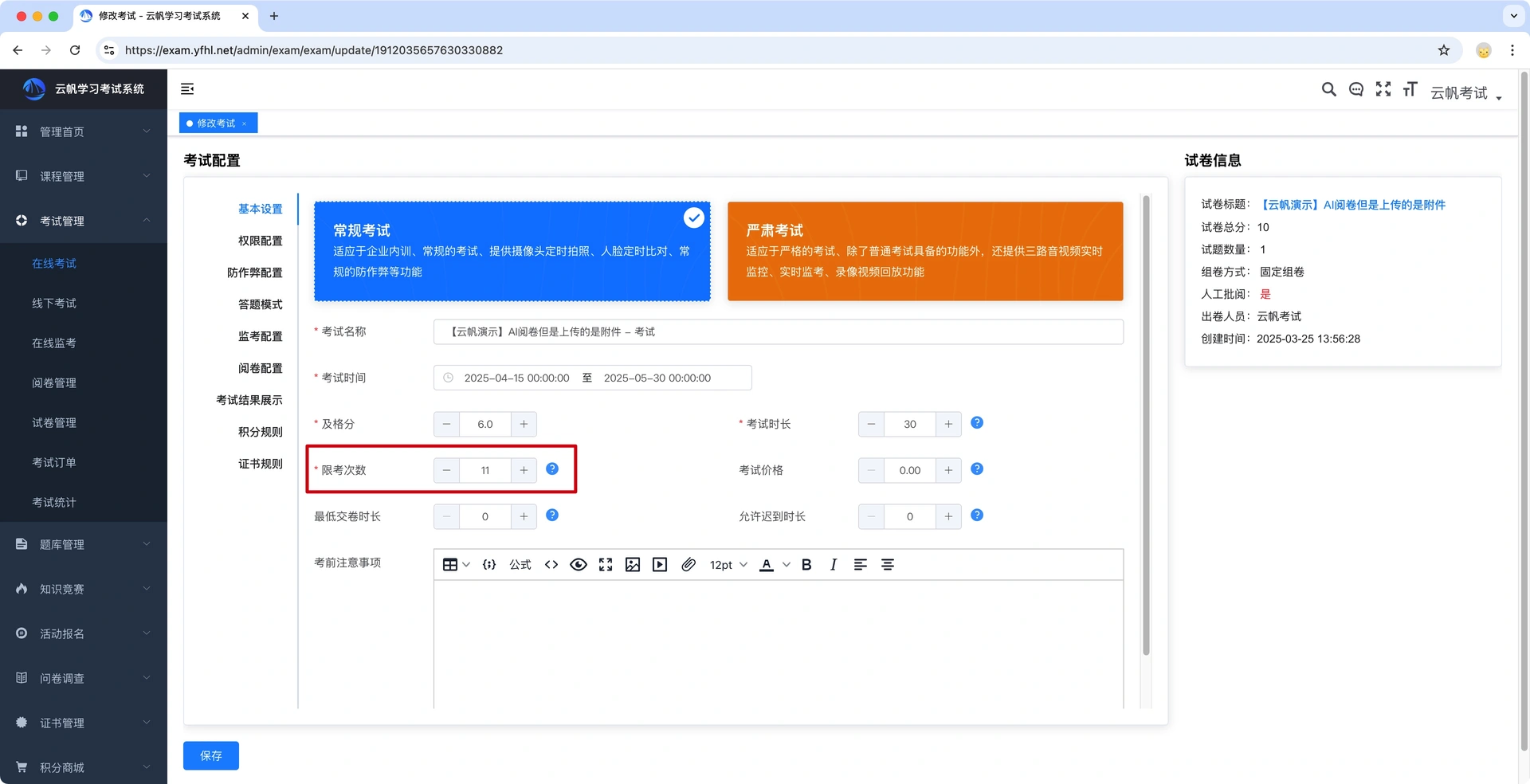Expand the 题库管理 sidebar menu
Image resolution: width=1530 pixels, height=784 pixels.
pyautogui.click(x=84, y=544)
